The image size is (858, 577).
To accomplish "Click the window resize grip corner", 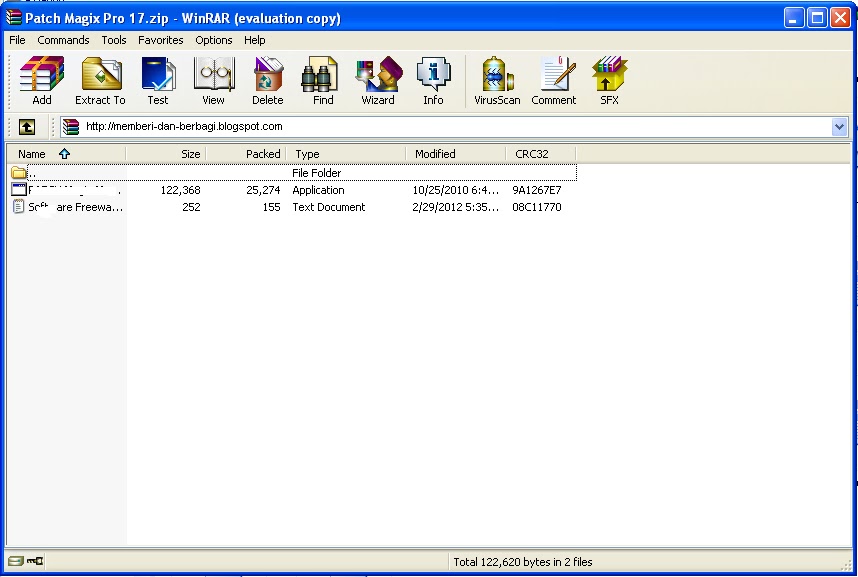I will (848, 564).
